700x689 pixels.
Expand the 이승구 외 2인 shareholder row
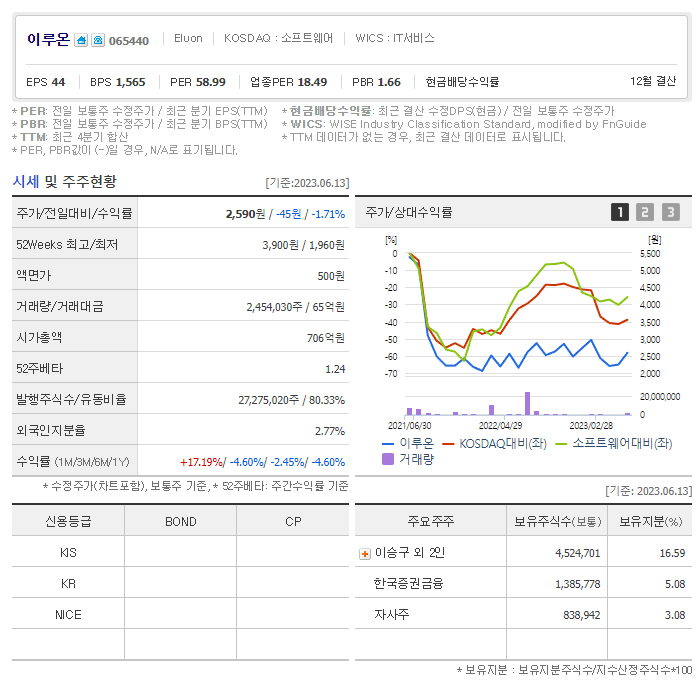(x=365, y=554)
